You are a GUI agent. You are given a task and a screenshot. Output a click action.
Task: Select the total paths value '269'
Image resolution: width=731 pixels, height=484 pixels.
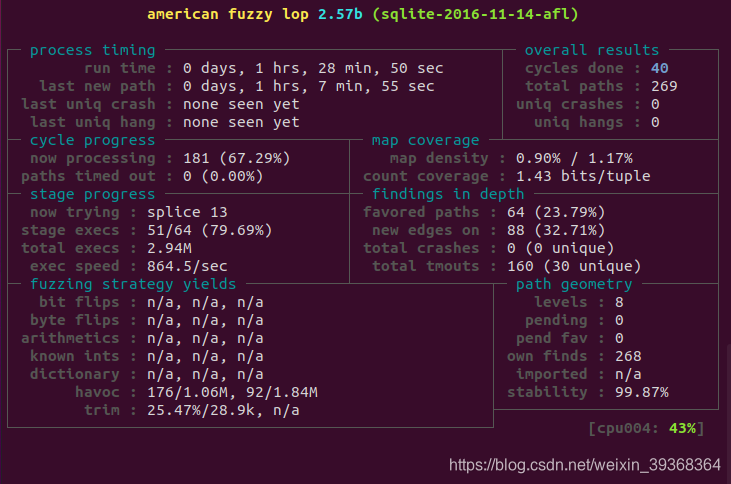[x=664, y=86]
